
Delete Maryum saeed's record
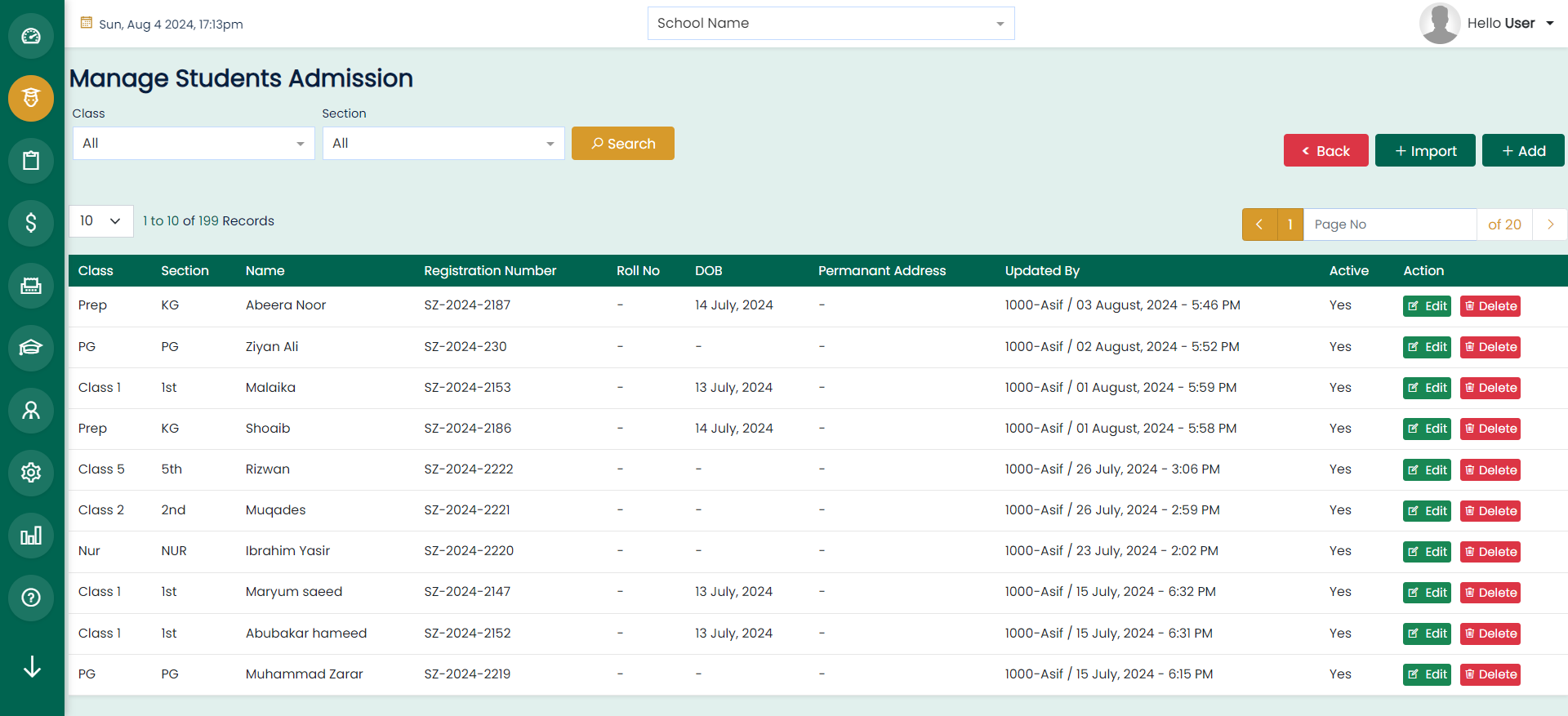click(x=1490, y=593)
